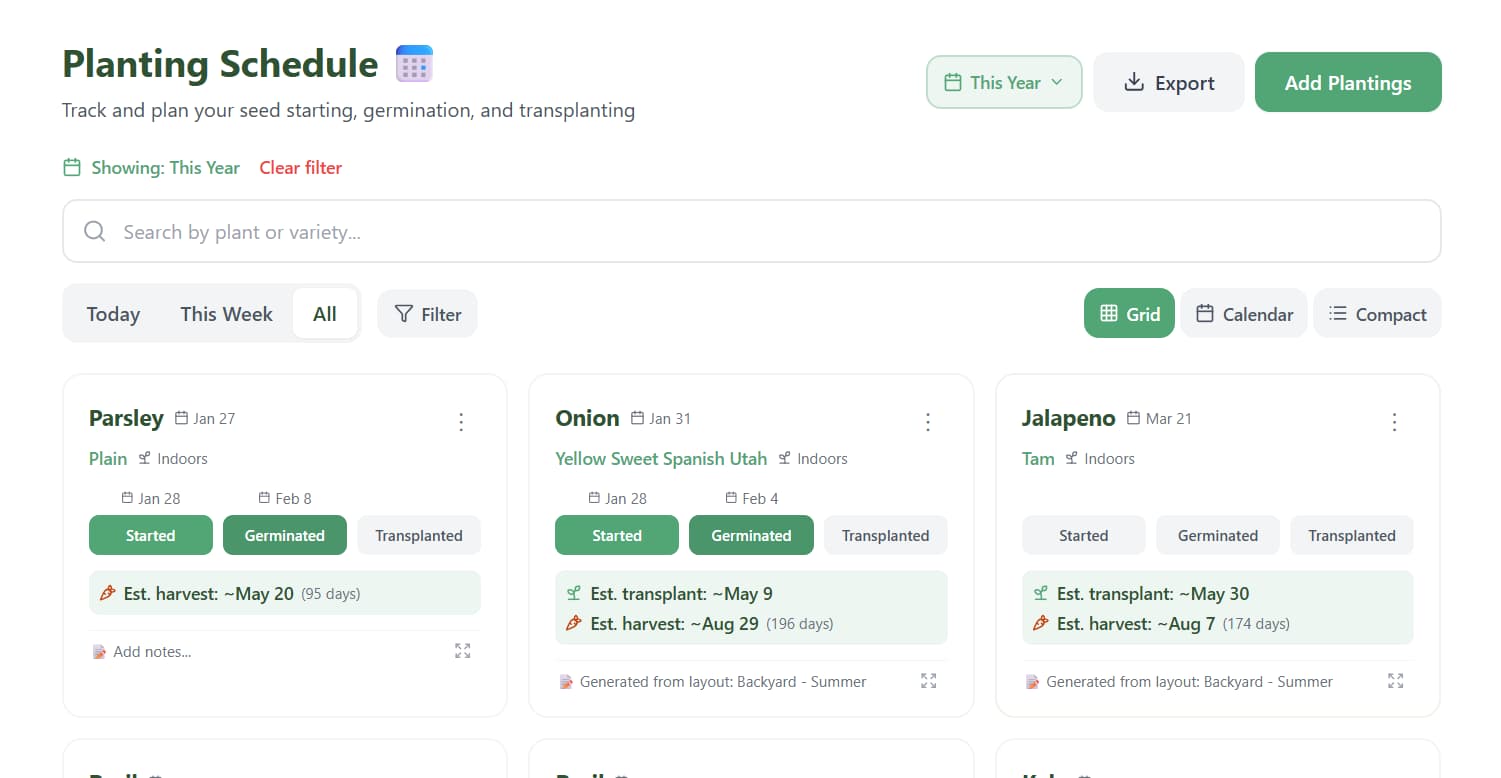Click the carrot harvest icon on Parsley card

point(108,592)
